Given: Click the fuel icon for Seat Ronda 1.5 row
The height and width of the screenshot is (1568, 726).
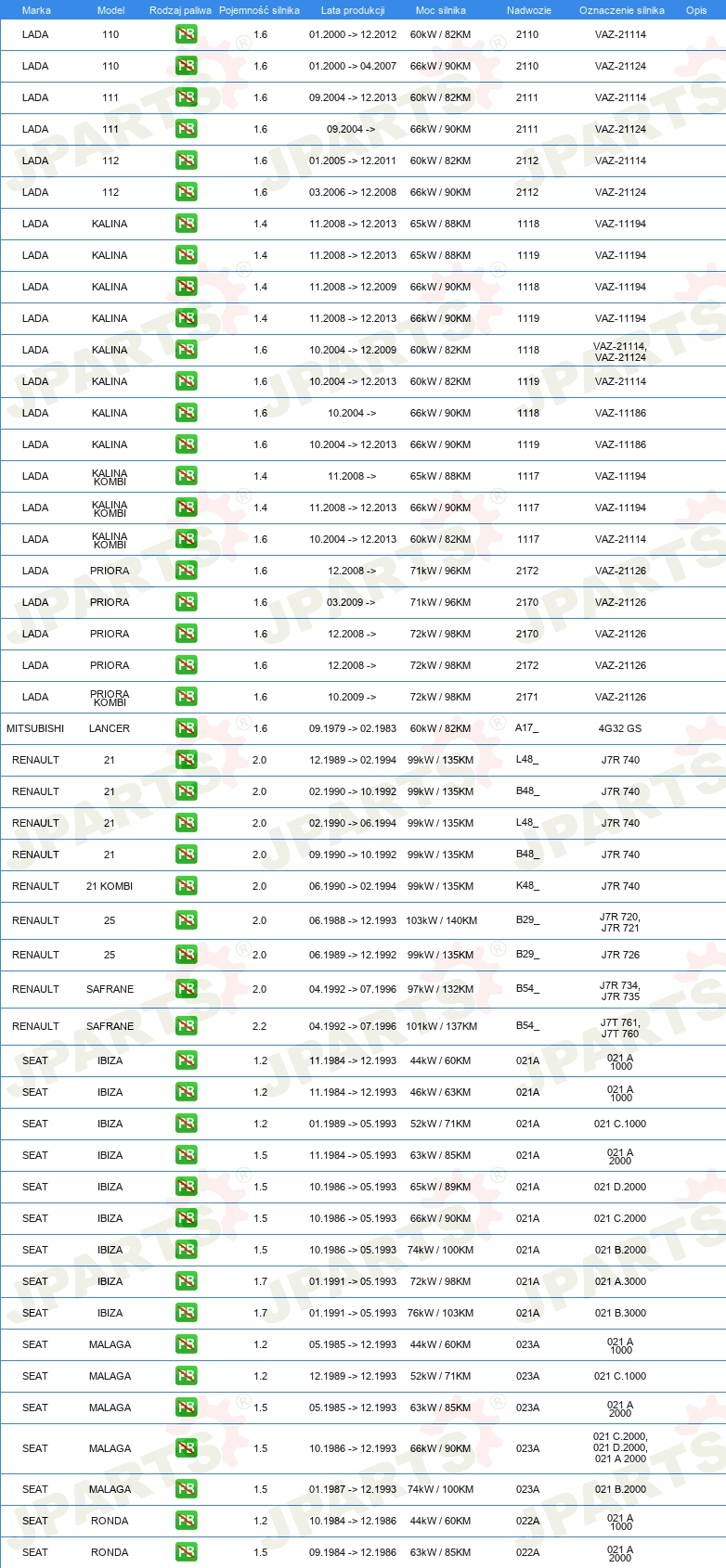Looking at the screenshot, I should click(187, 1552).
